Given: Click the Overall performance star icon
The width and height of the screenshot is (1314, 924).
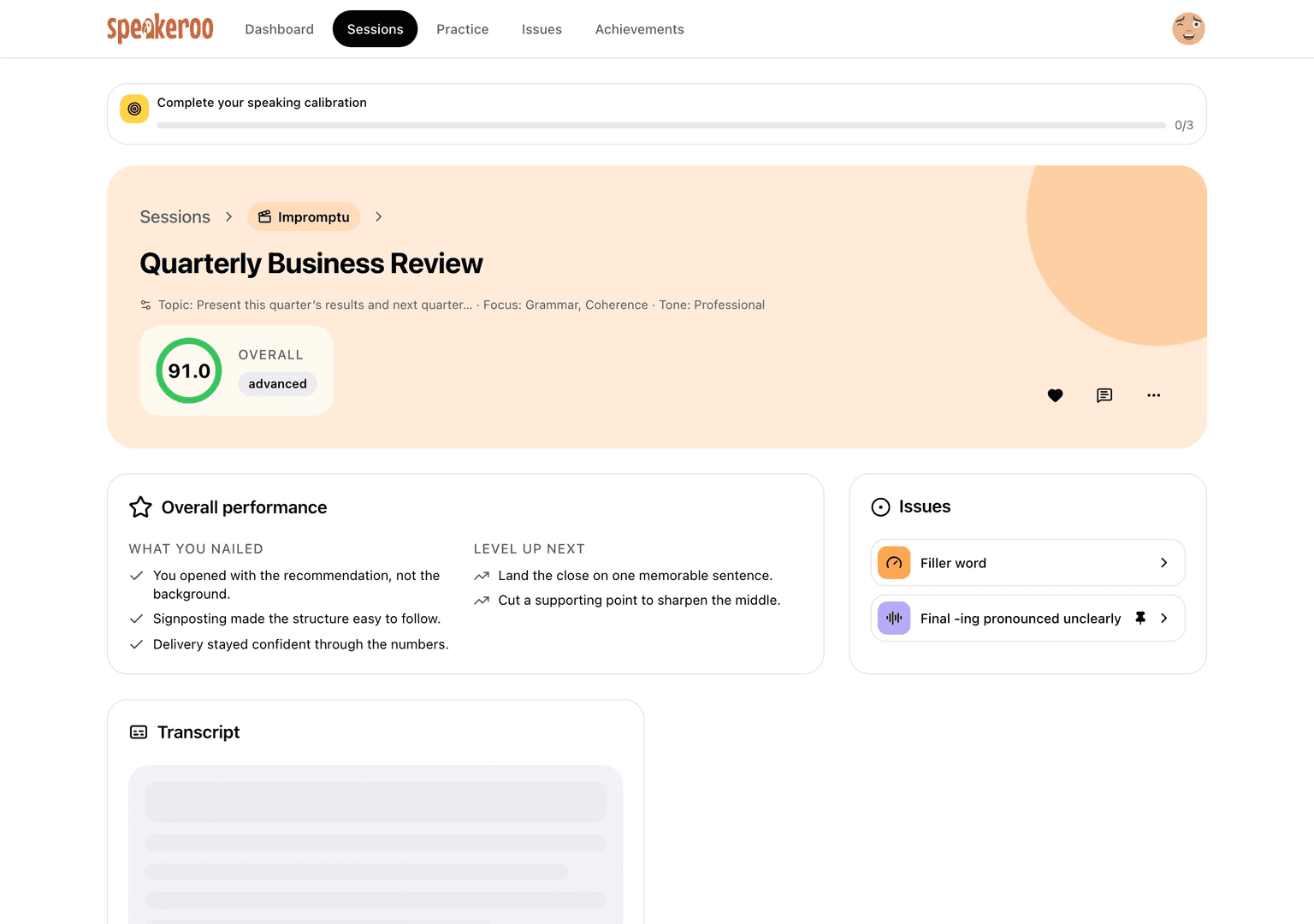Looking at the screenshot, I should click(140, 507).
